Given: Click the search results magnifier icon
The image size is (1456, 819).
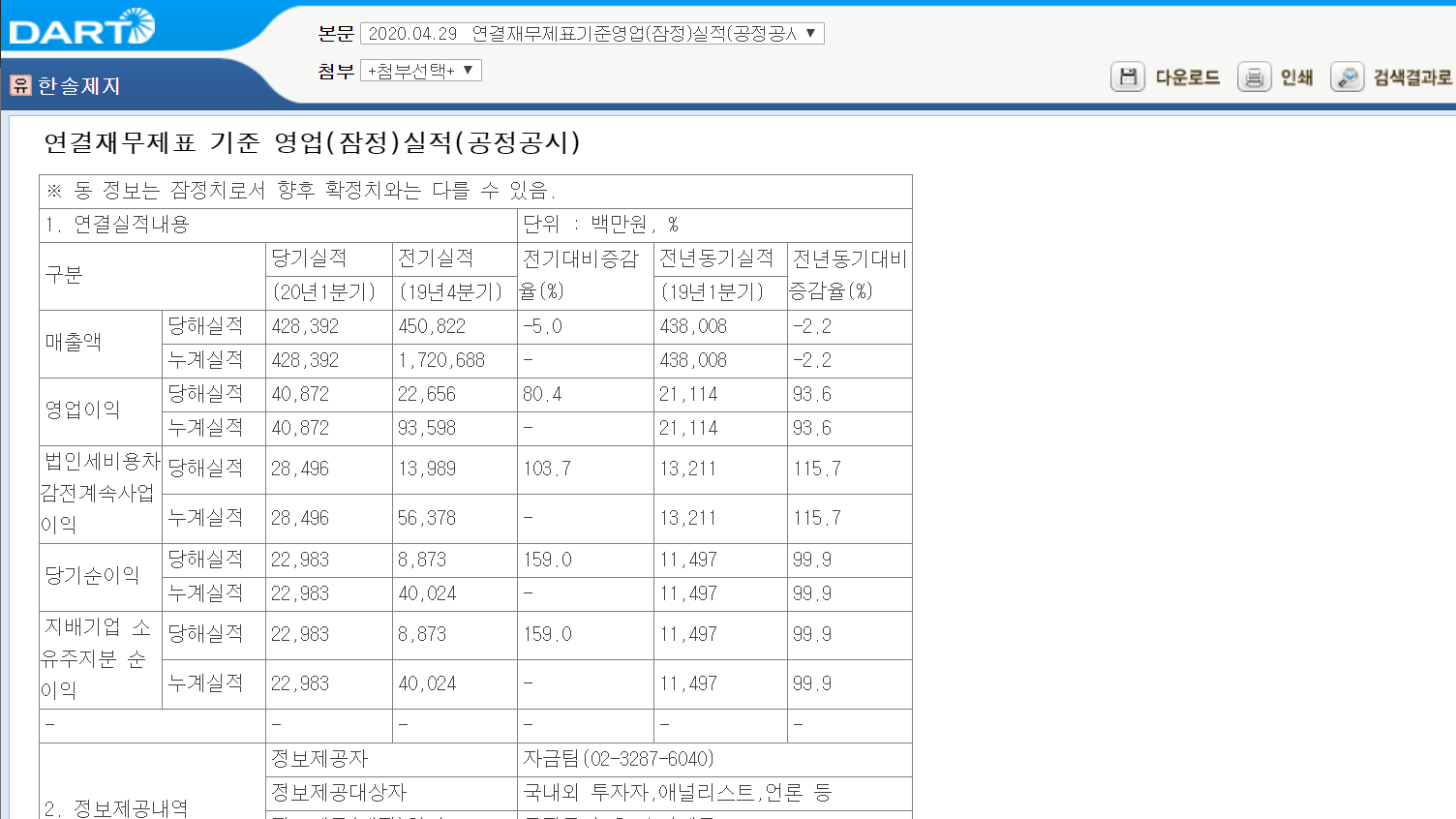Looking at the screenshot, I should 1347,76.
